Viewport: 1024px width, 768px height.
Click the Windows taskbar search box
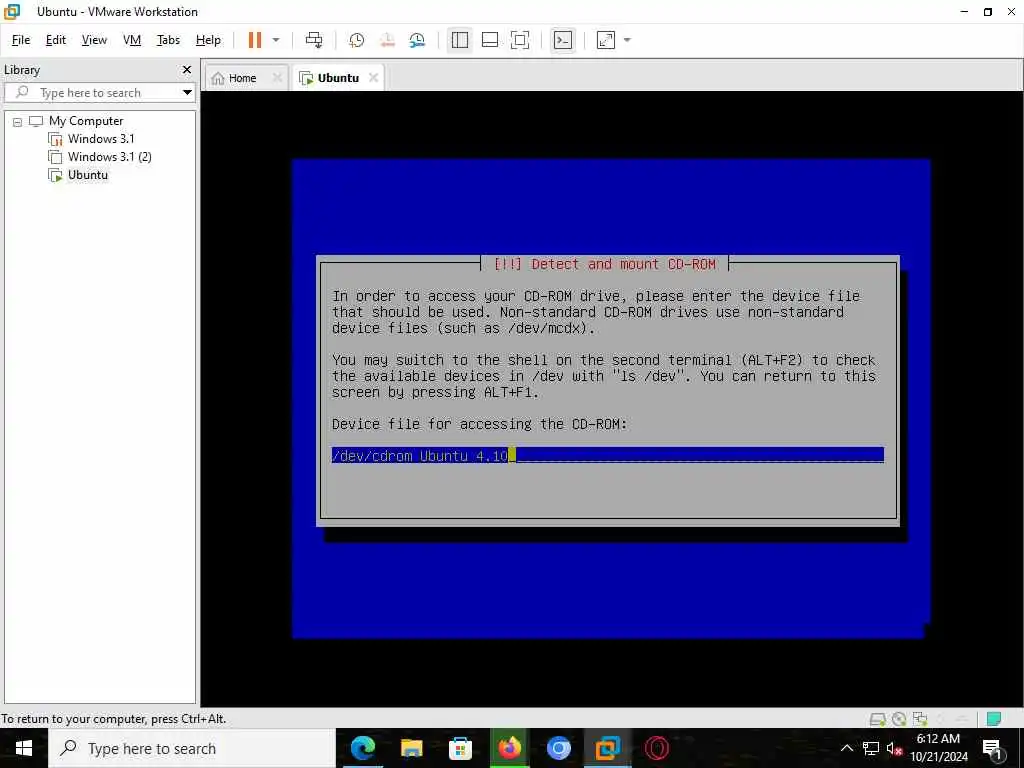tap(192, 748)
